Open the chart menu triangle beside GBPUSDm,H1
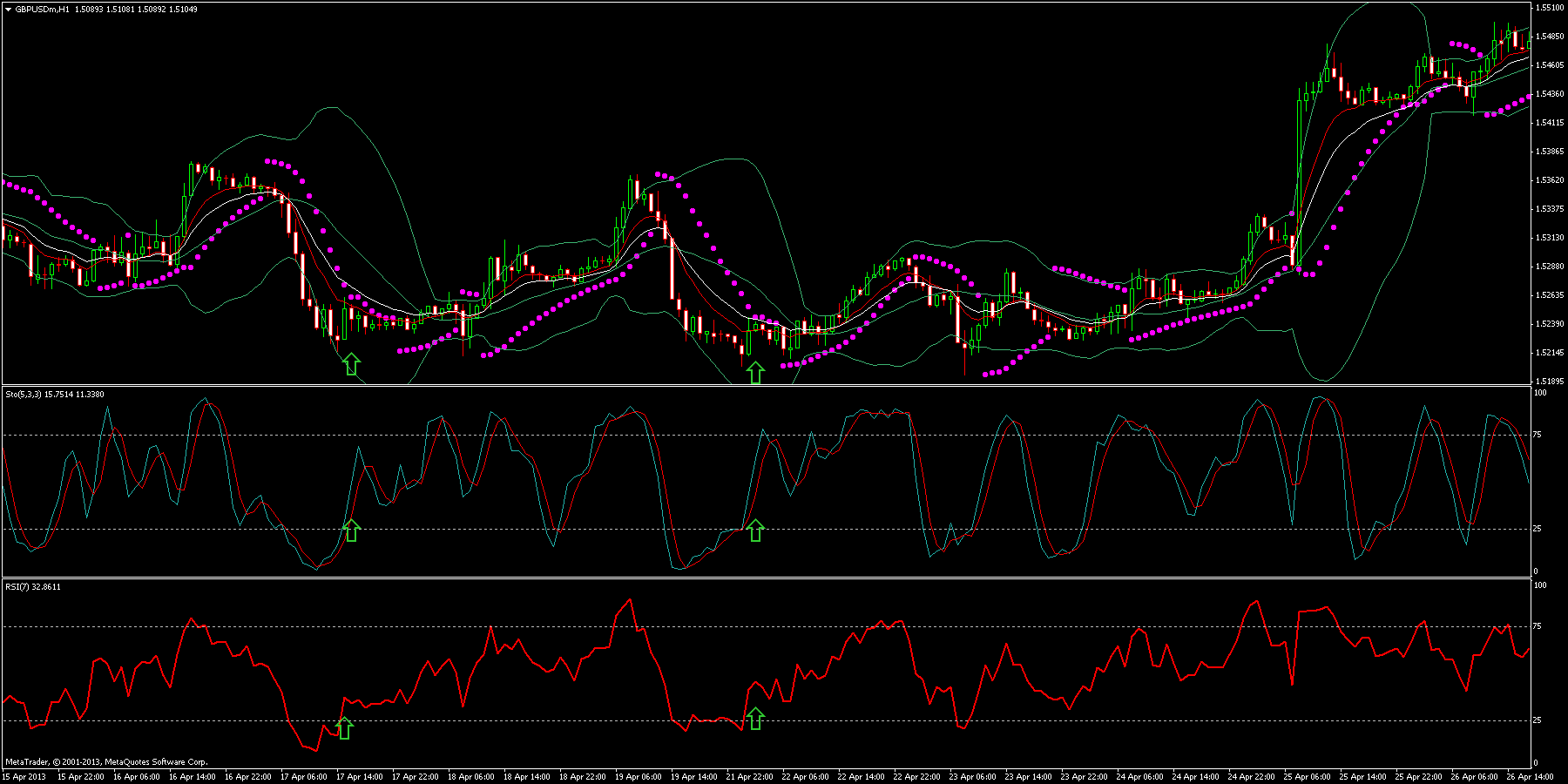The height and width of the screenshot is (784, 1568). pos(8,10)
